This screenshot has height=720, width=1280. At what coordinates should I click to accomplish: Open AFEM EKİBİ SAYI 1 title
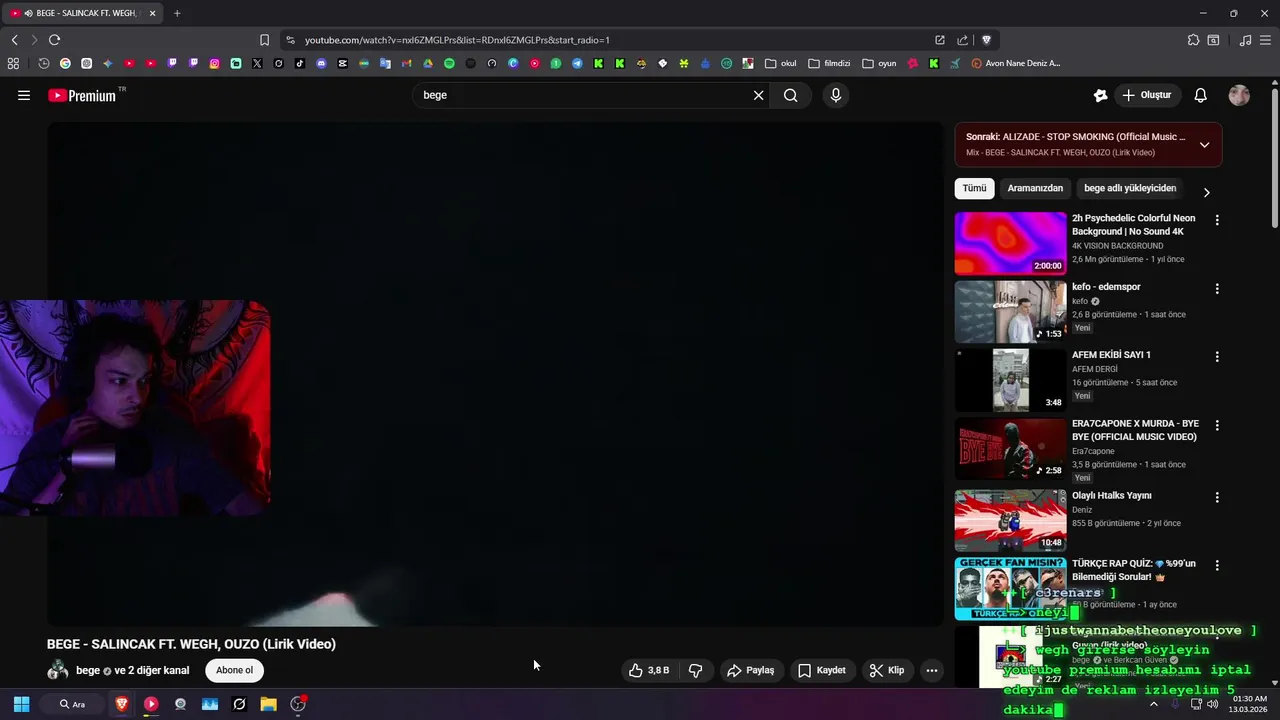[1111, 355]
